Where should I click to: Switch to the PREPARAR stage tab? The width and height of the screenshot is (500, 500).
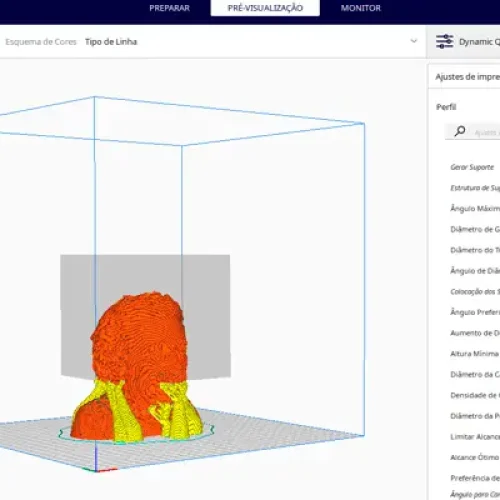click(x=169, y=8)
